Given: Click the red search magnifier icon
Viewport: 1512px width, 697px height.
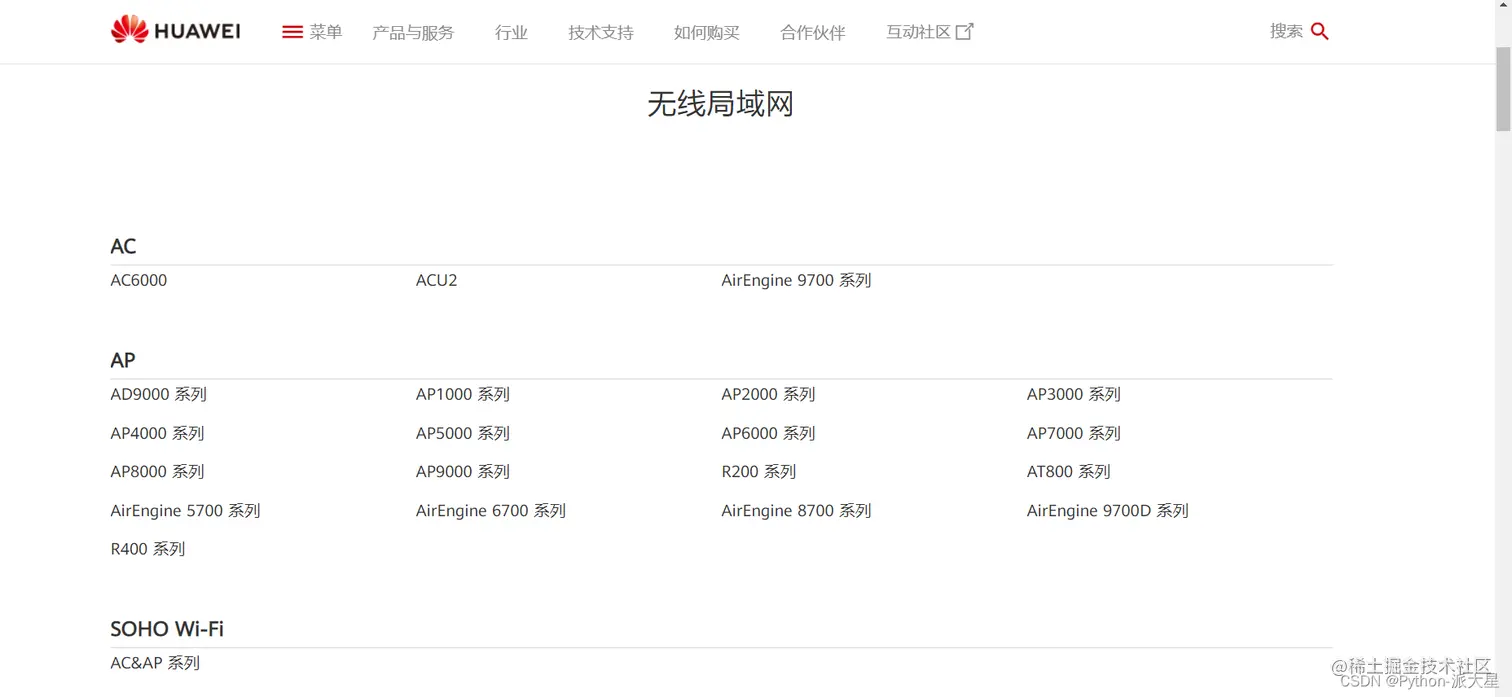Looking at the screenshot, I should pos(1319,32).
